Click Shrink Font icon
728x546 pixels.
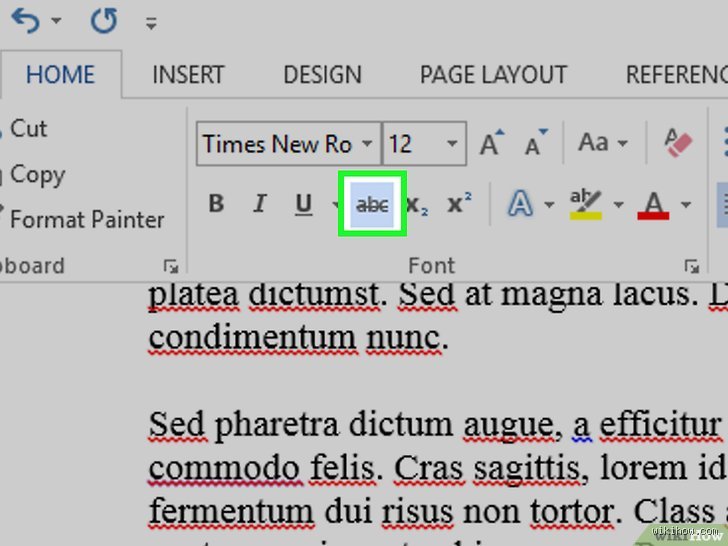coord(536,143)
